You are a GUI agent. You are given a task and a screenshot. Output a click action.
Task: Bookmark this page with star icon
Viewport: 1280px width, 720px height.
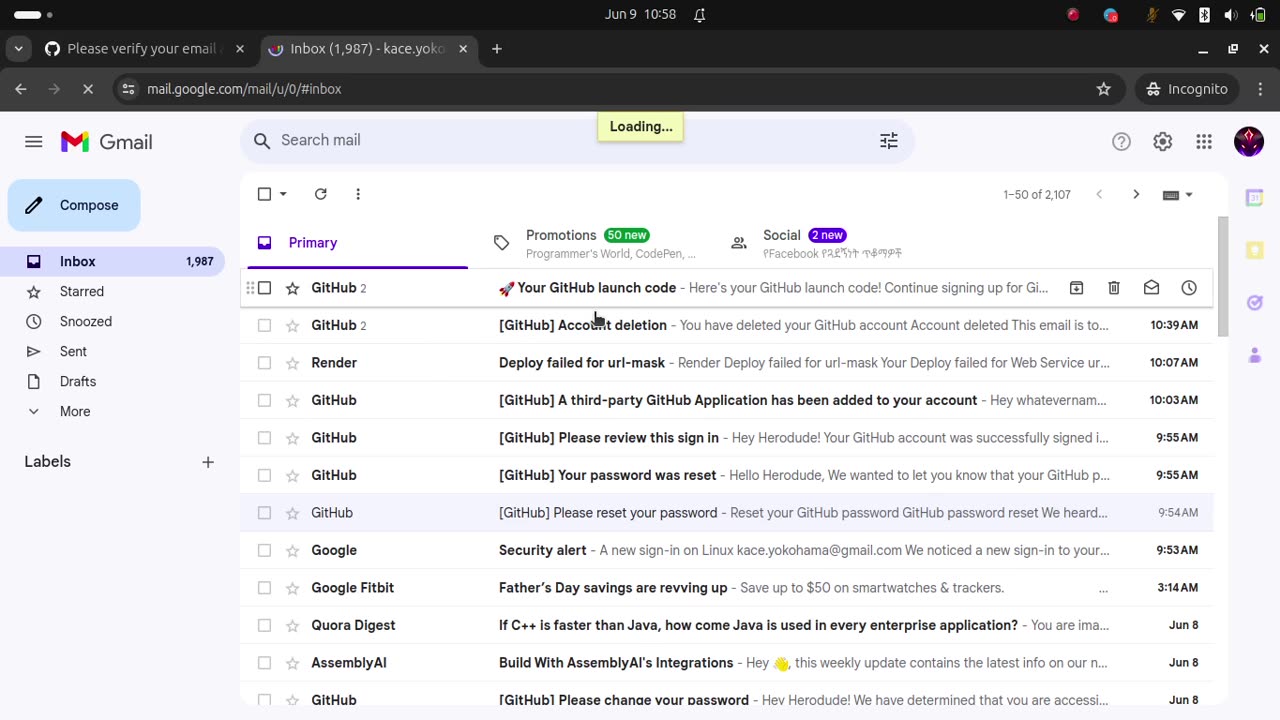[1104, 89]
